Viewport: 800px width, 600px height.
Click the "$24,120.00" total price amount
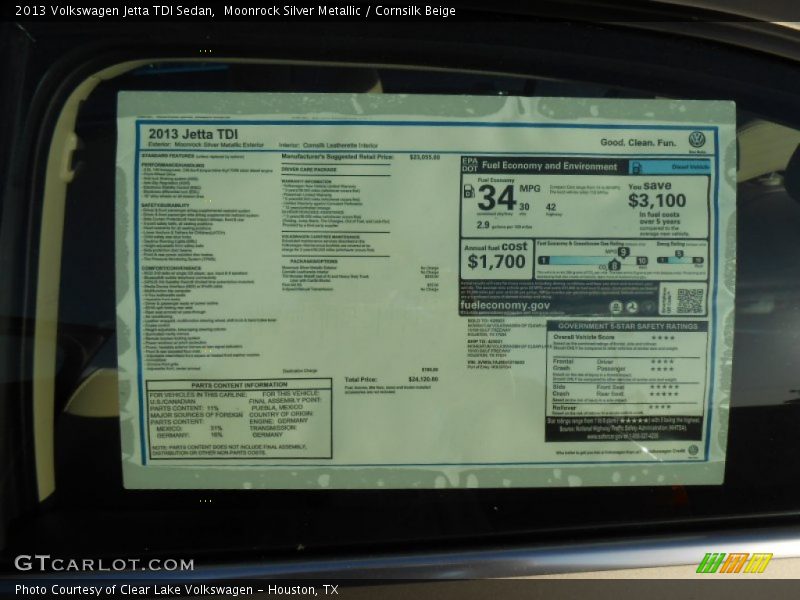tap(423, 380)
